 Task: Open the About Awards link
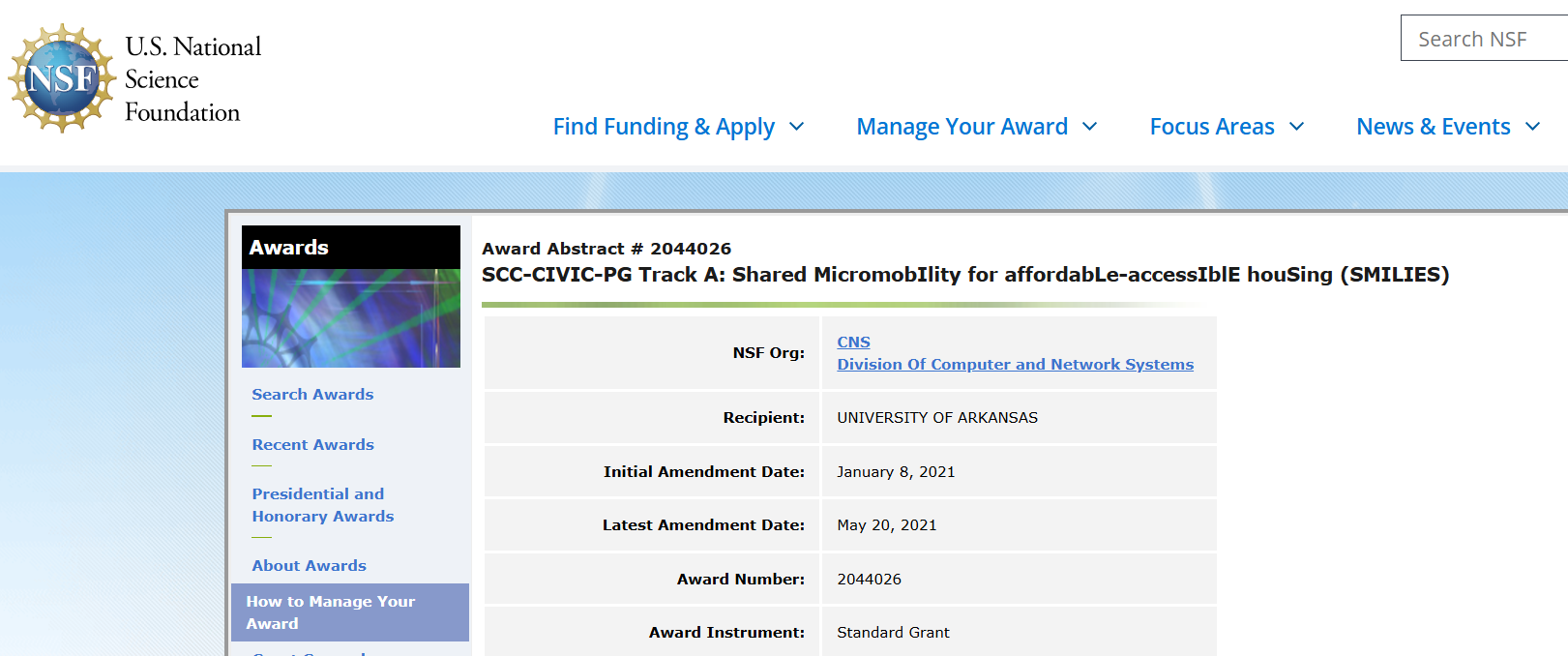coord(310,565)
